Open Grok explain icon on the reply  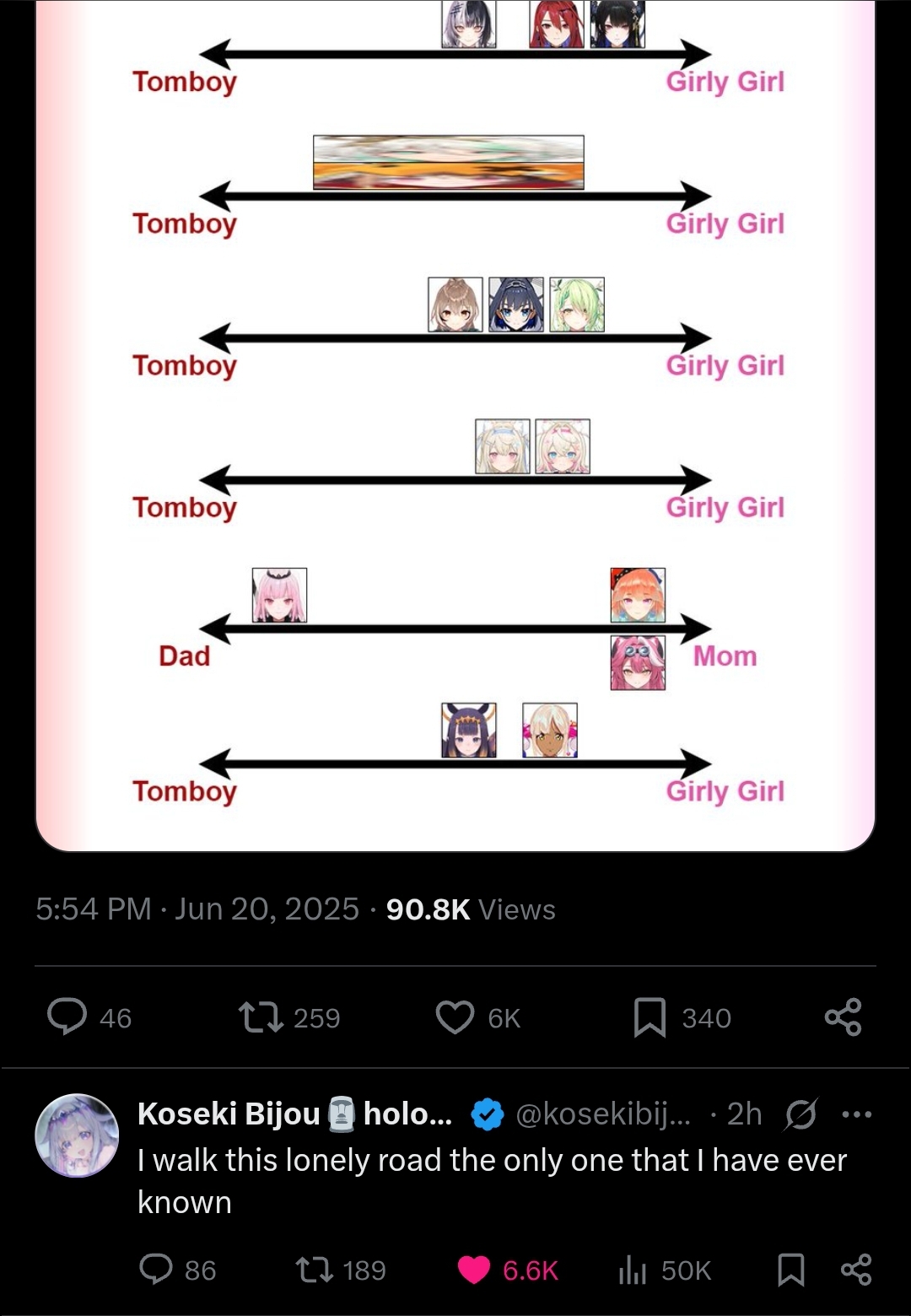800,1114
